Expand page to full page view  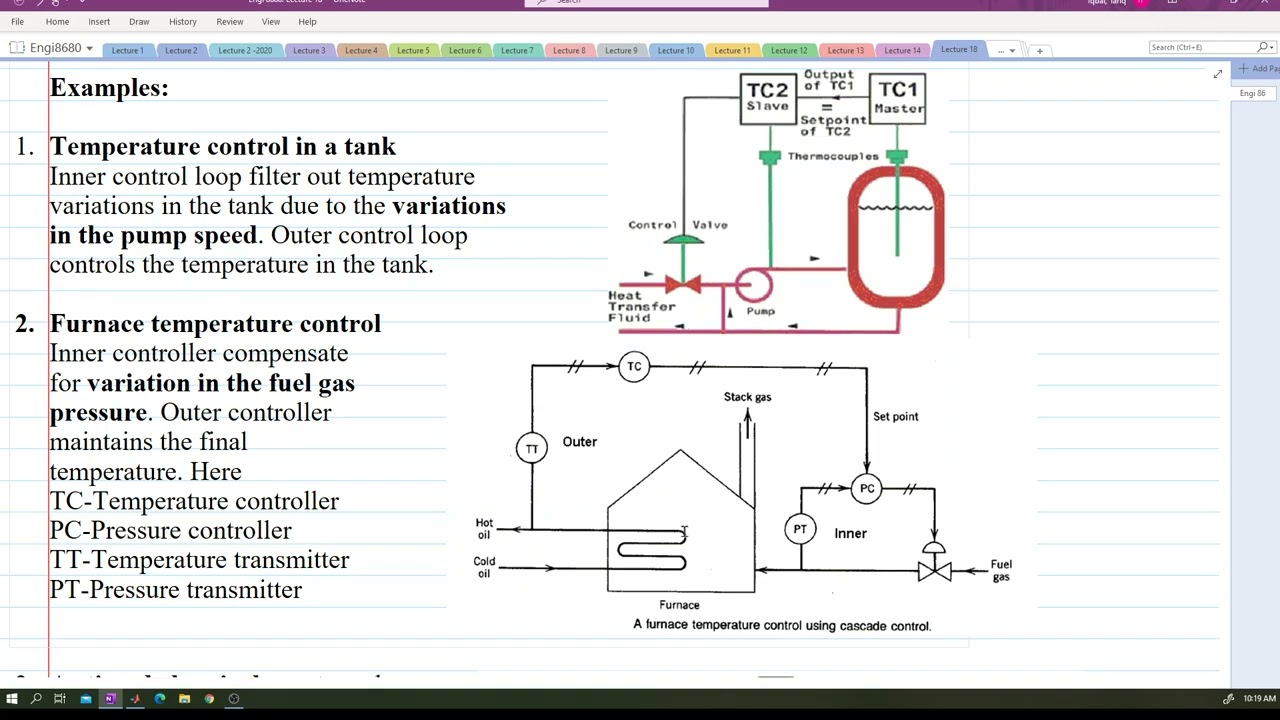coord(1217,74)
